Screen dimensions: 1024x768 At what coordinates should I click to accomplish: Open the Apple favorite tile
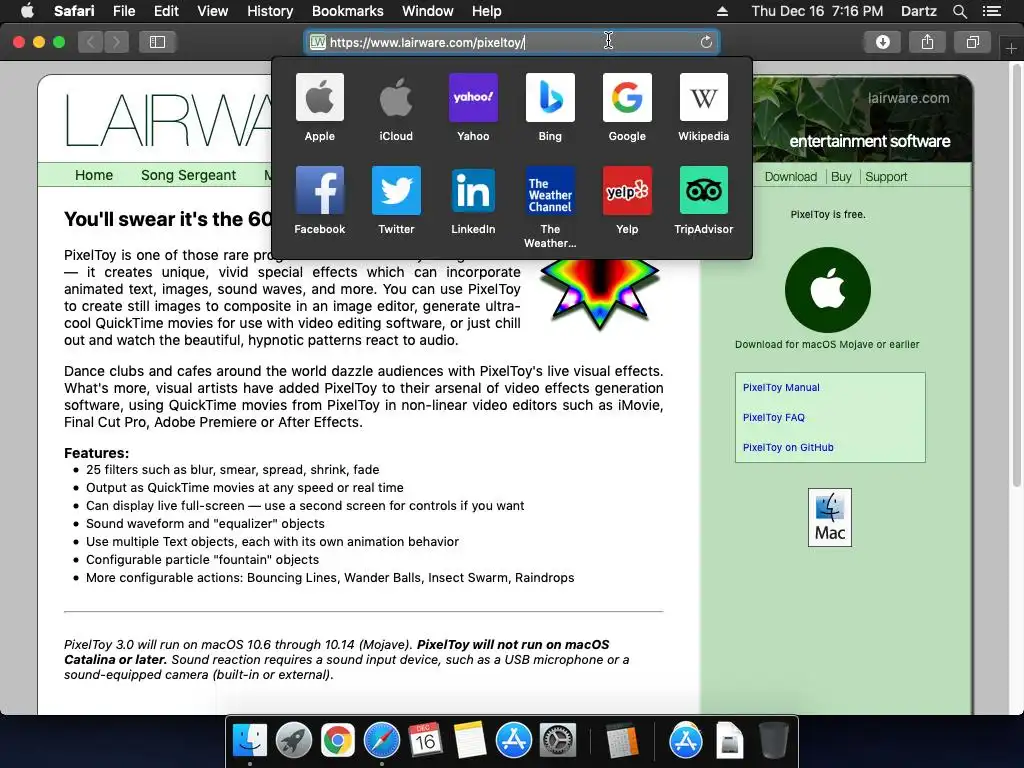coord(319,98)
